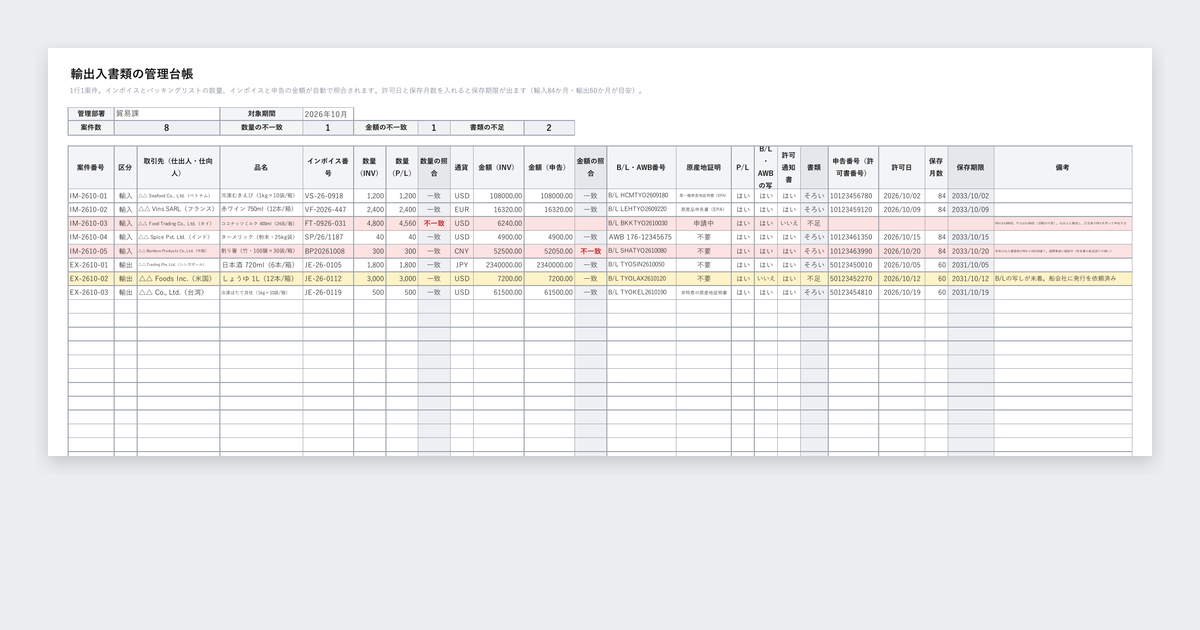Select case number EX-2610-01
Image resolution: width=1200 pixels, height=630 pixels.
[x=91, y=265]
